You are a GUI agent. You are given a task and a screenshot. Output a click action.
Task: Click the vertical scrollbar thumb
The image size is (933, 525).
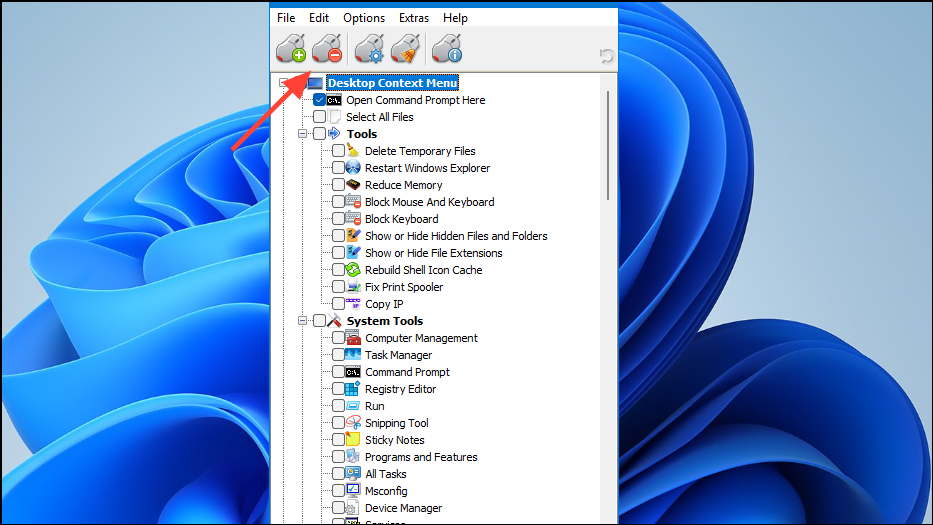pos(608,145)
